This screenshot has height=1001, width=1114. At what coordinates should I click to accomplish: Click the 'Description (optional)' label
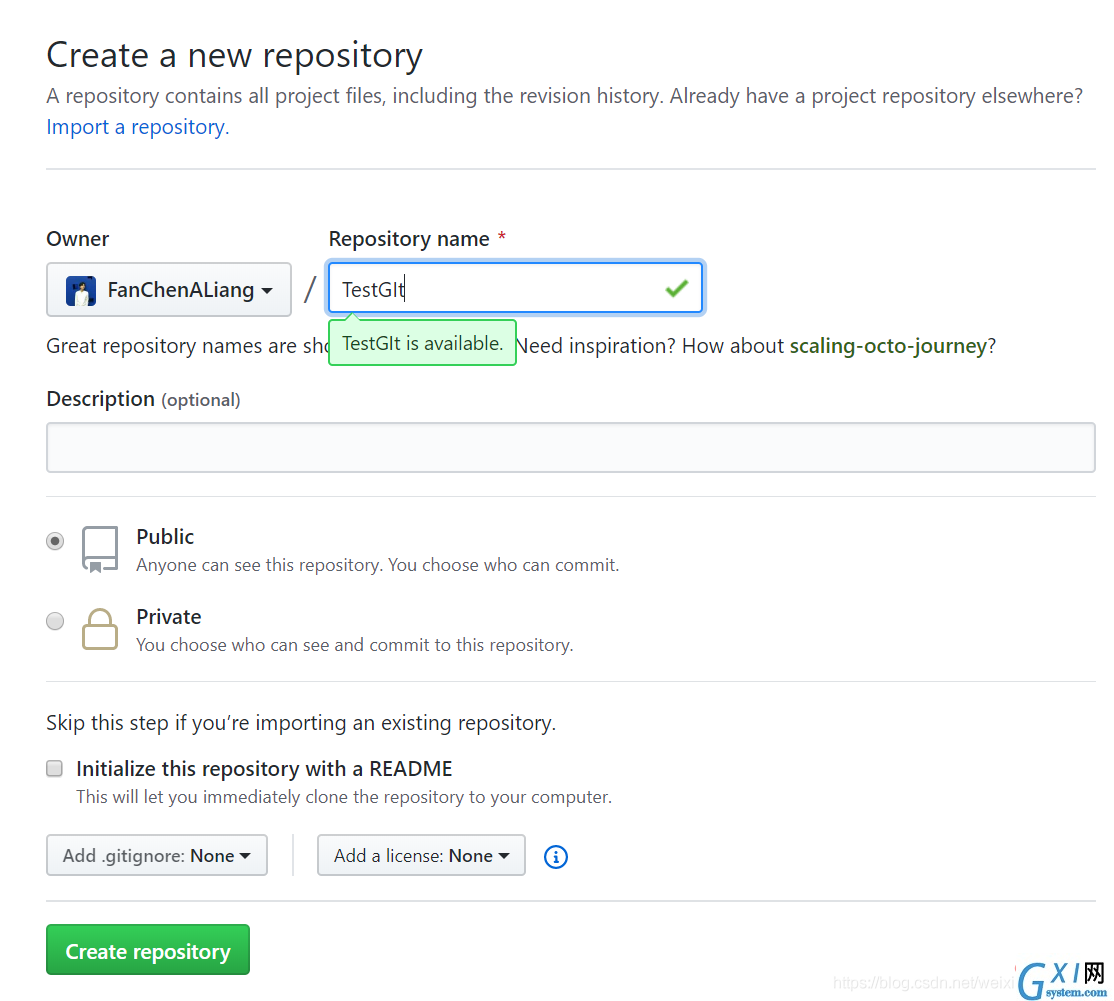(x=144, y=399)
